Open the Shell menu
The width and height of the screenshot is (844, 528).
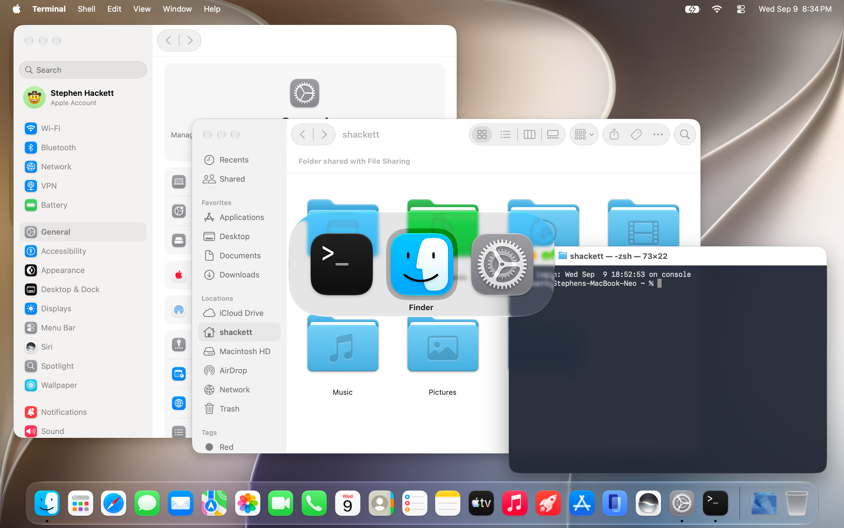click(86, 9)
